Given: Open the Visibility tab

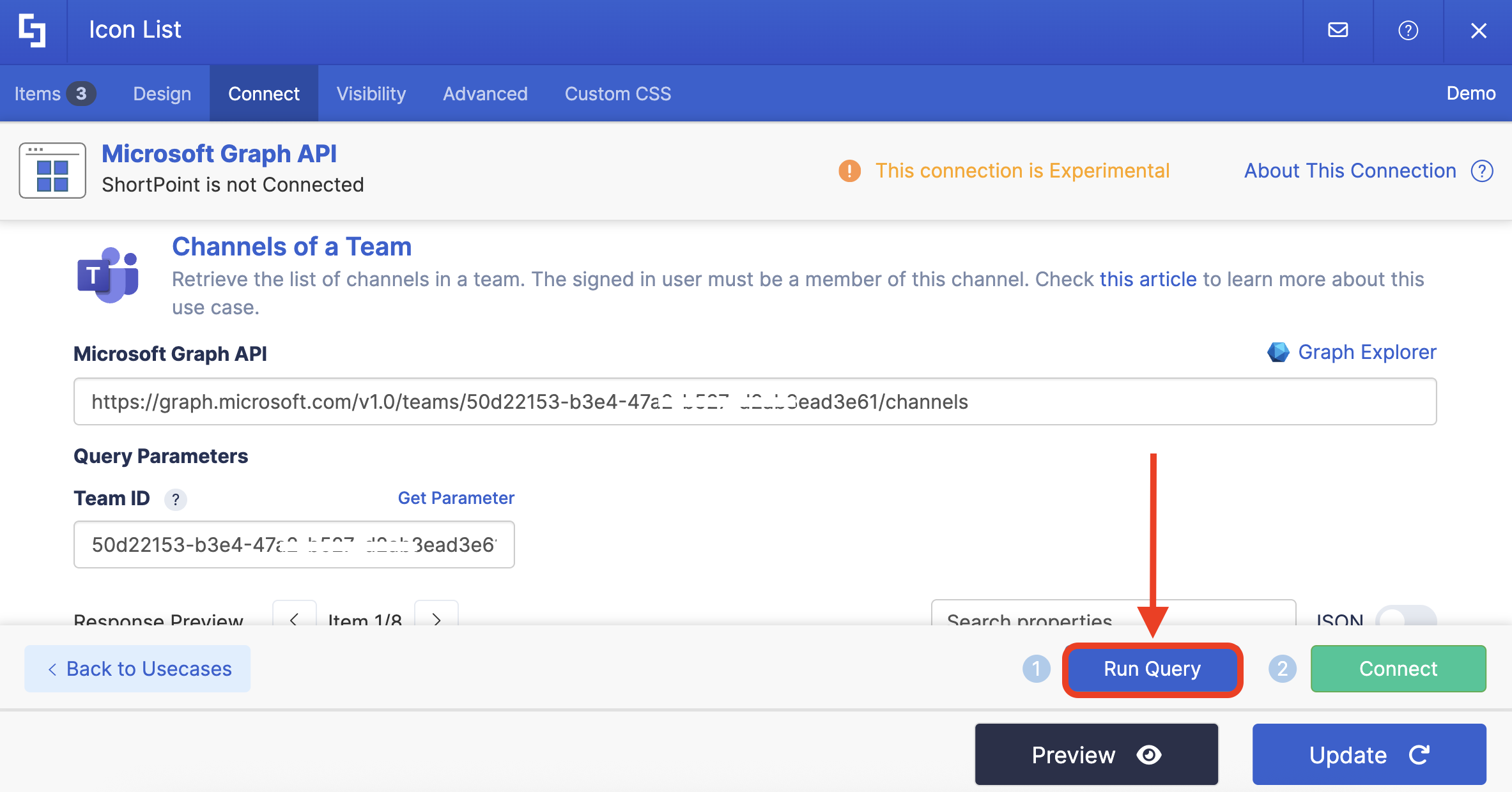Looking at the screenshot, I should 371,94.
